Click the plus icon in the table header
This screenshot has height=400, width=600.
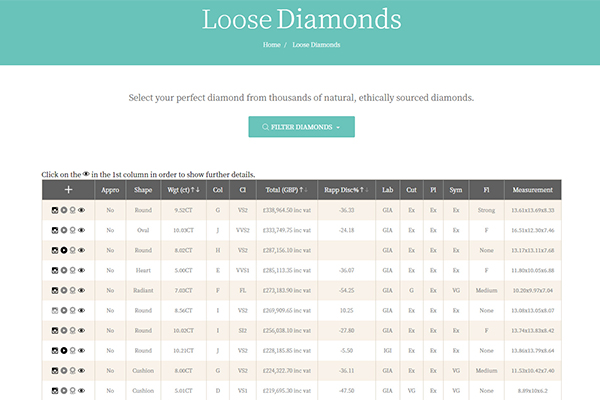(68, 189)
